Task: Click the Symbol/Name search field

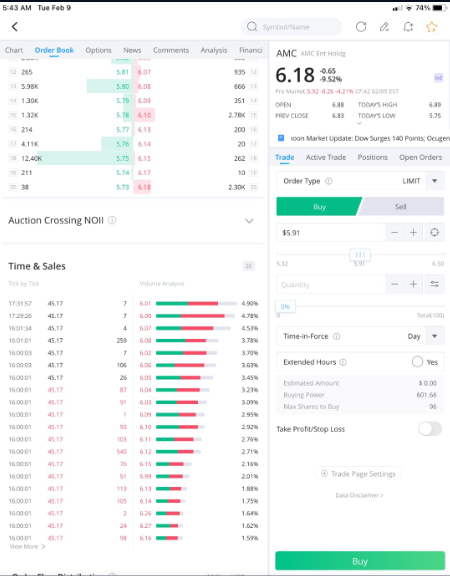Action: coord(291,27)
